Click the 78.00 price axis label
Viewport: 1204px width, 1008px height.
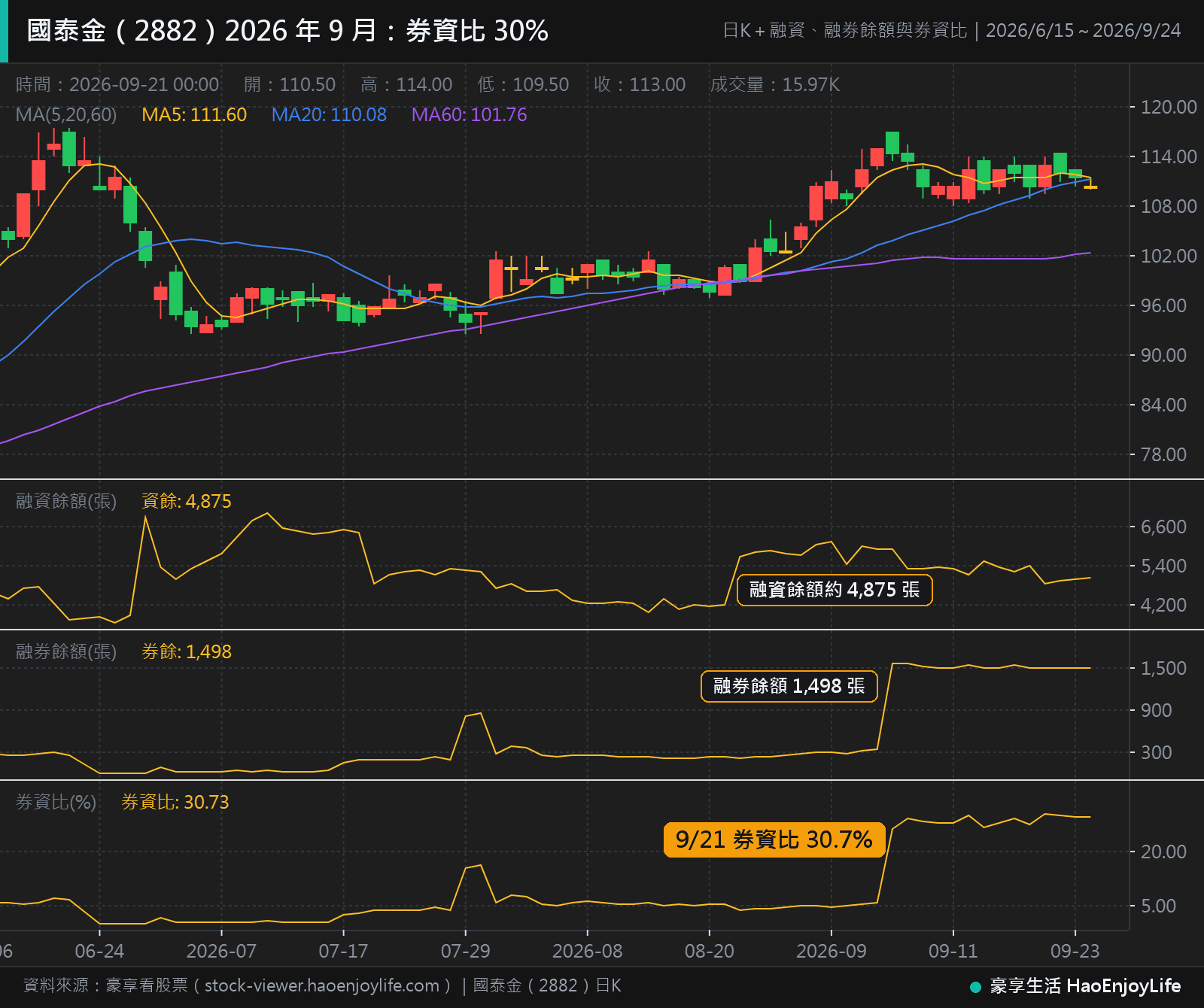point(1163,454)
